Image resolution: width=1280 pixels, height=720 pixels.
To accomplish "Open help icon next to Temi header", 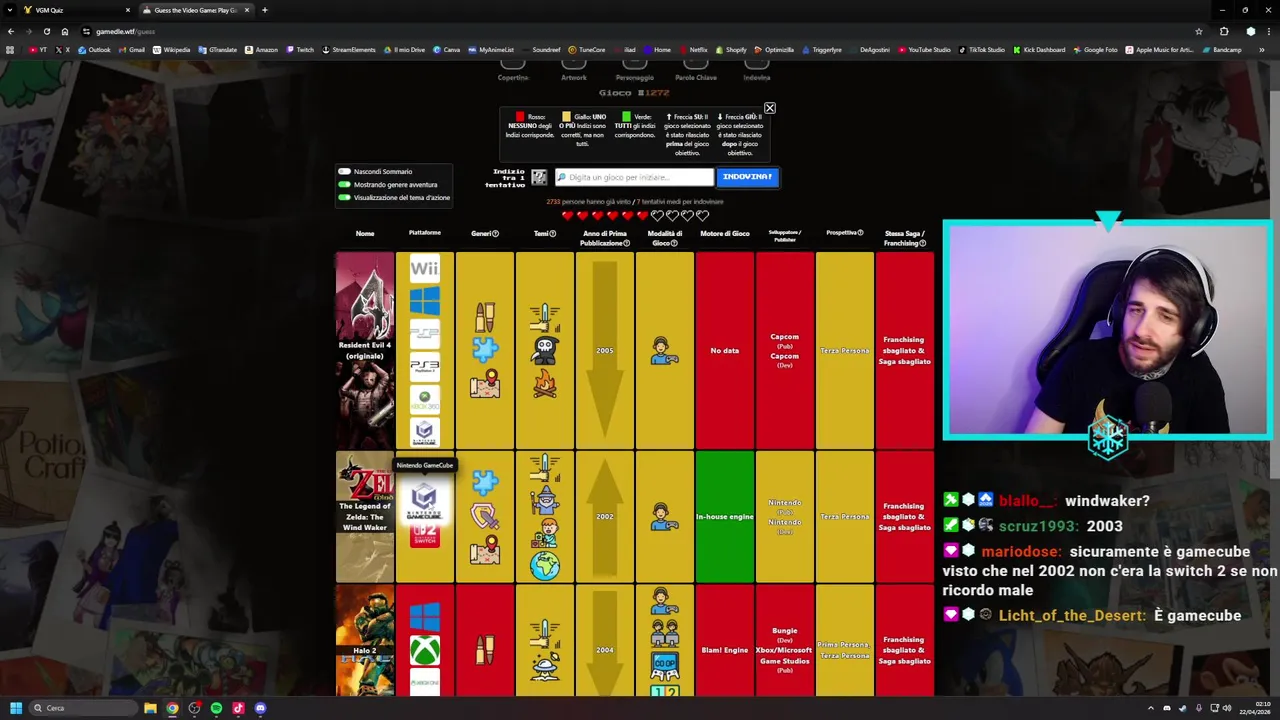I will pos(553,234).
